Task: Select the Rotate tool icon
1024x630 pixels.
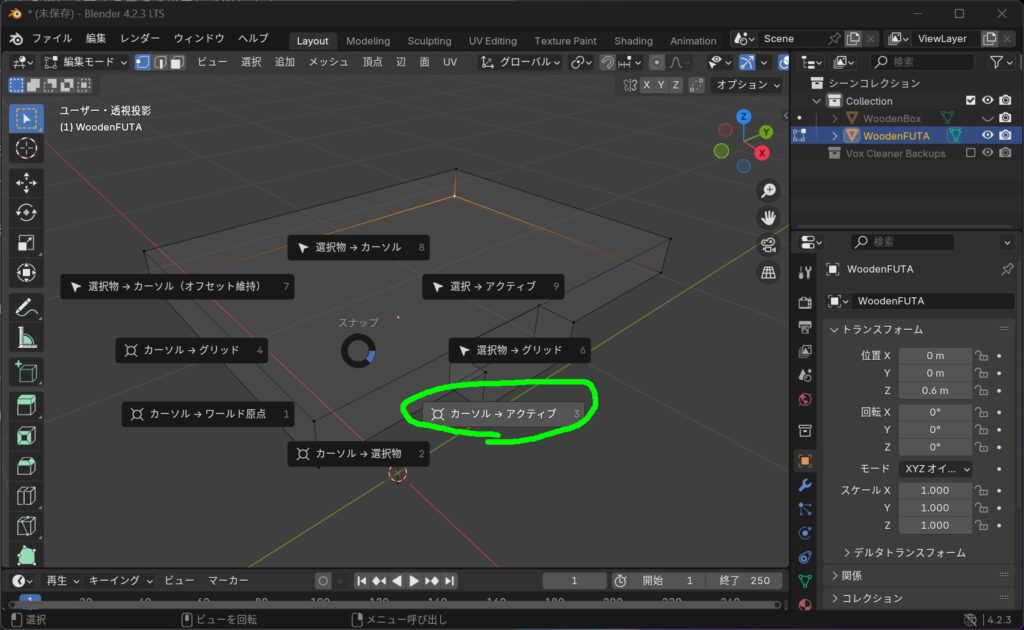Action: pyautogui.click(x=26, y=212)
